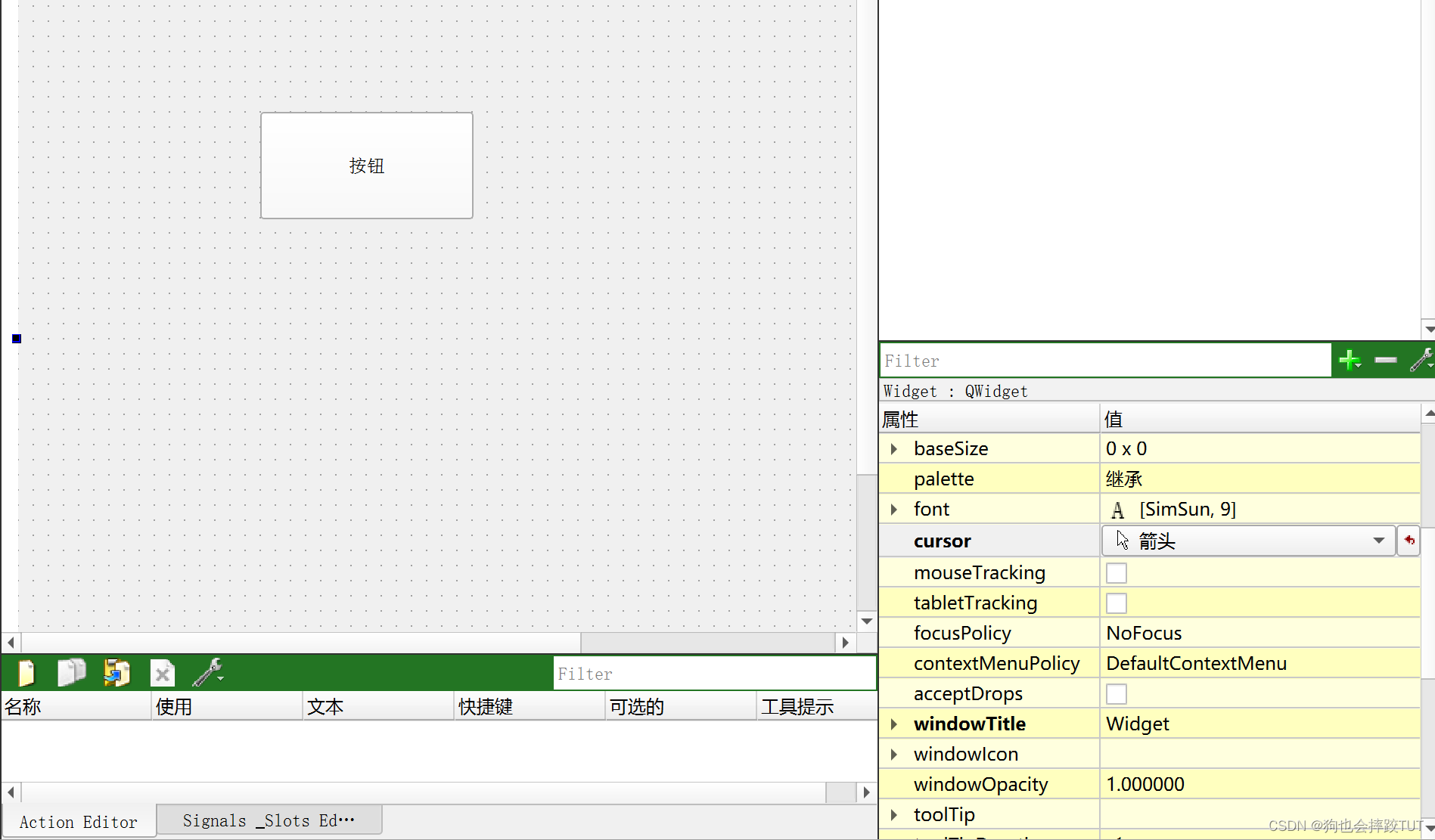
Task: Click 值 value column header
Action: click(x=1260, y=418)
